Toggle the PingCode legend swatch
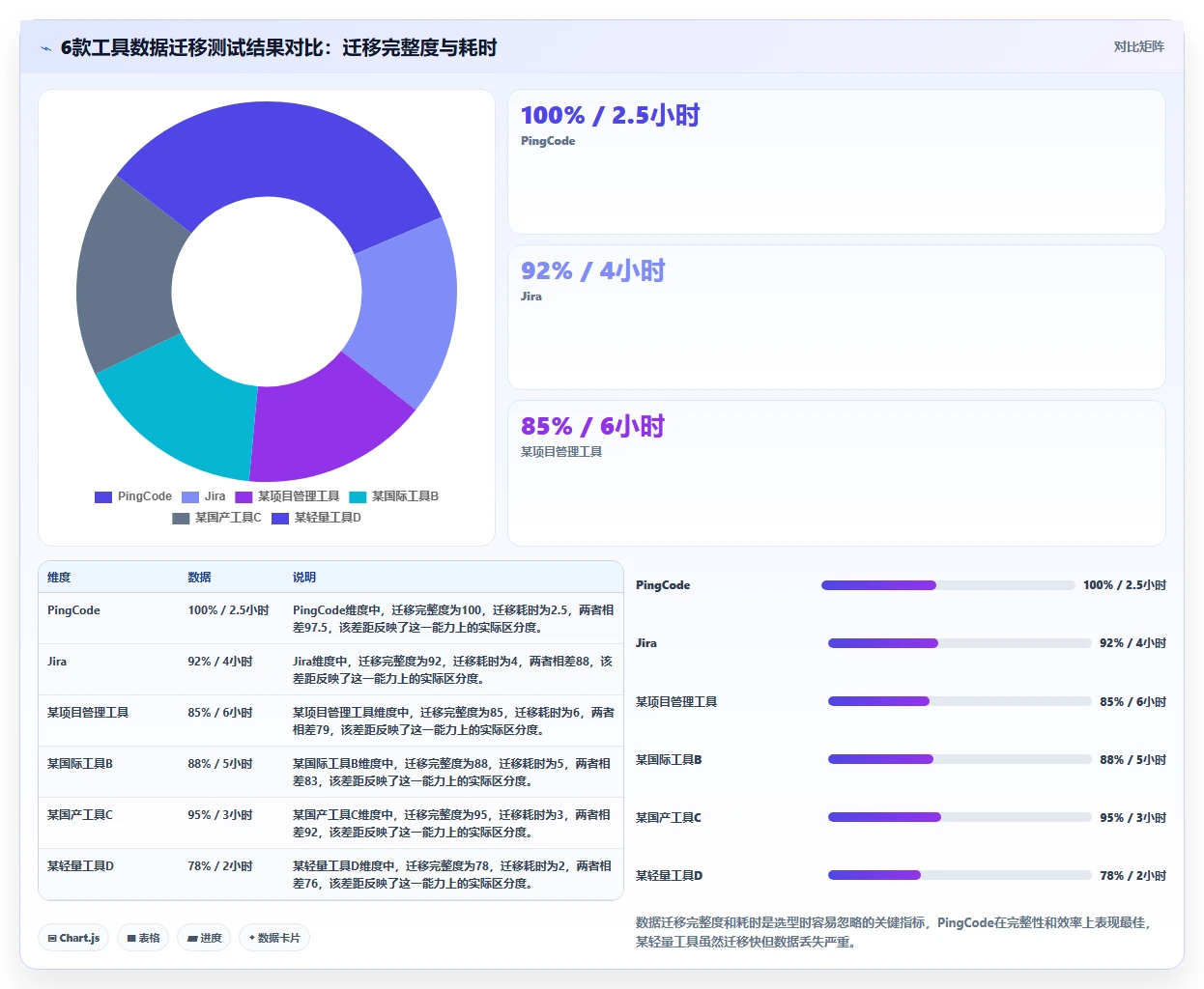Viewport: 1204px width, 989px height. pos(103,497)
